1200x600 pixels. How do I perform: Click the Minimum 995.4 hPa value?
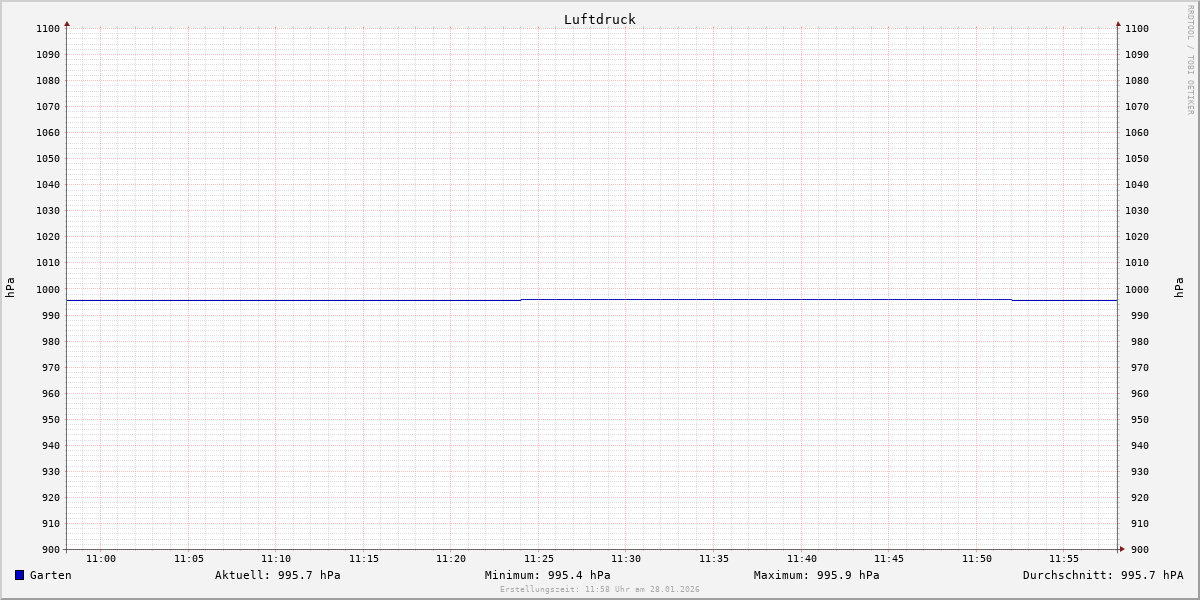pyautogui.click(x=547, y=575)
